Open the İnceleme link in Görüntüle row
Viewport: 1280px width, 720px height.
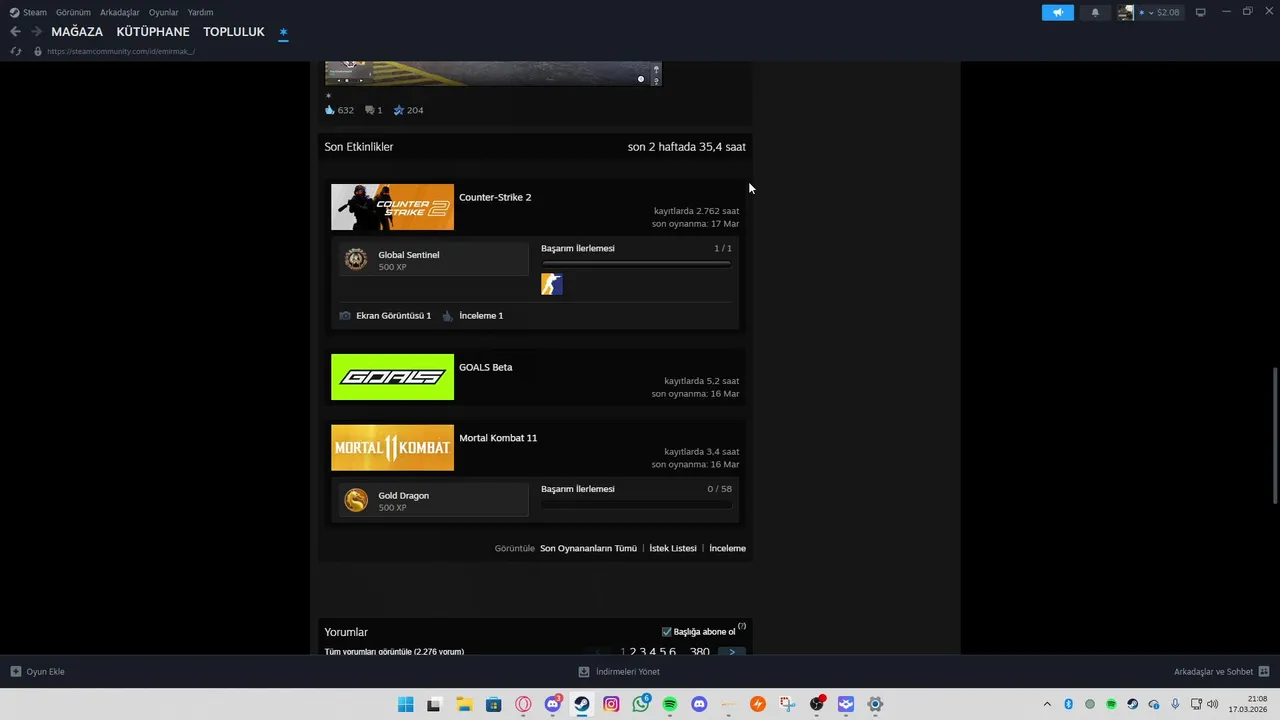(727, 548)
